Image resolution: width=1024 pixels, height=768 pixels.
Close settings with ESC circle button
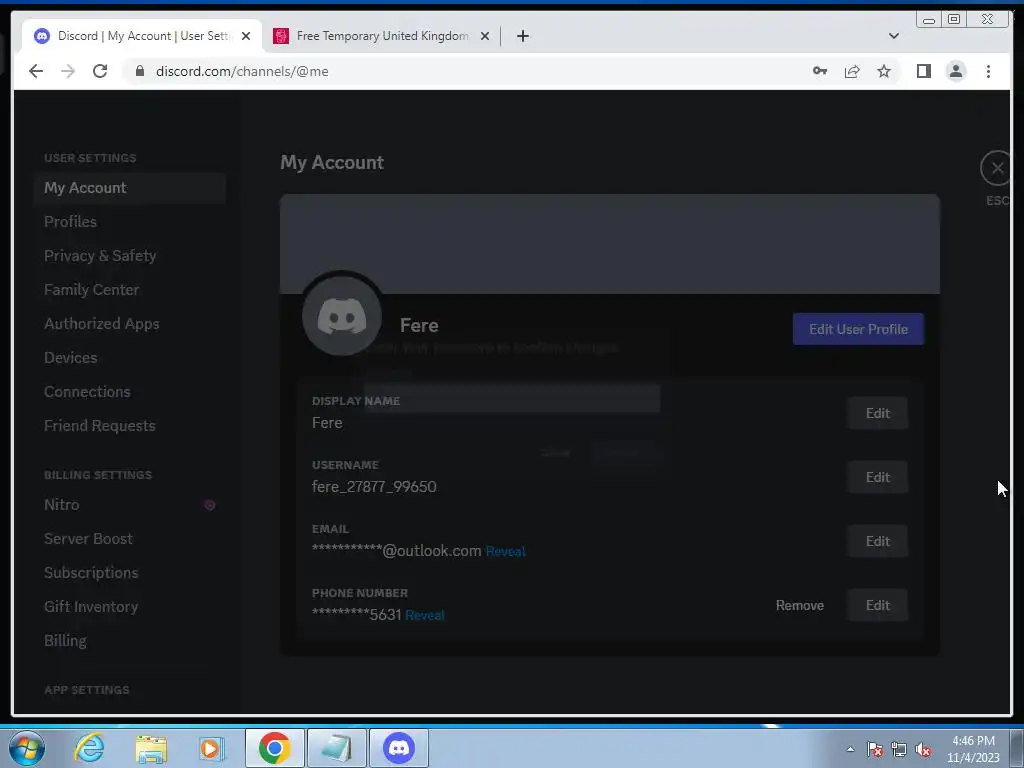coord(997,168)
